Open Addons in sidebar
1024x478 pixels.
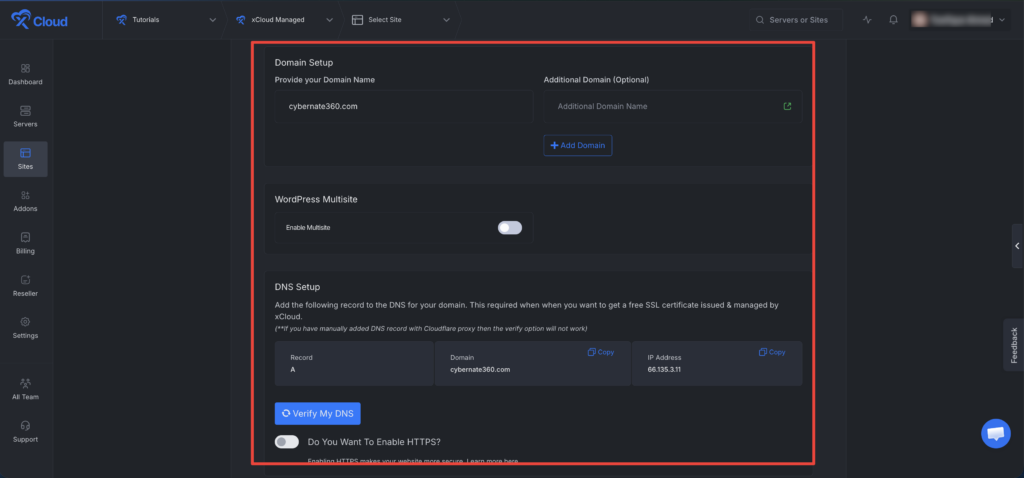[x=25, y=201]
